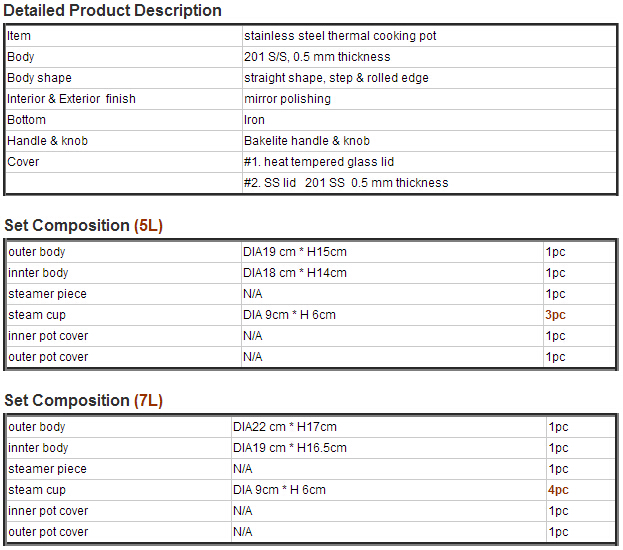The image size is (623, 550).
Task: Select the DIA22 cm * H17cm cell
Action: [x=388, y=427]
